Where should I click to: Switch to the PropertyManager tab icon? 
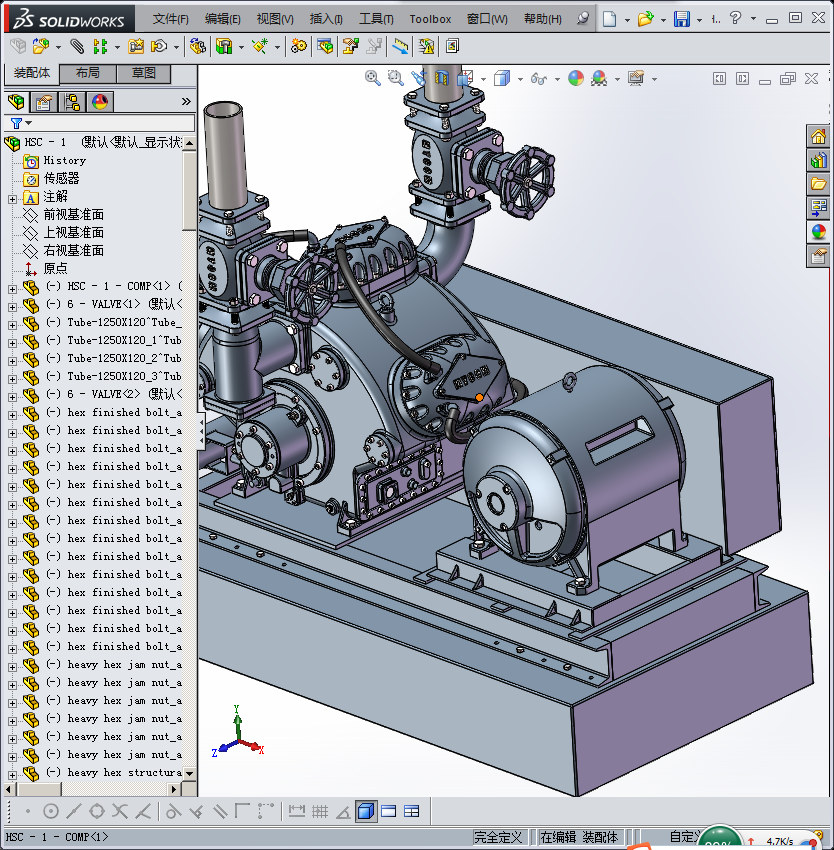click(44, 102)
